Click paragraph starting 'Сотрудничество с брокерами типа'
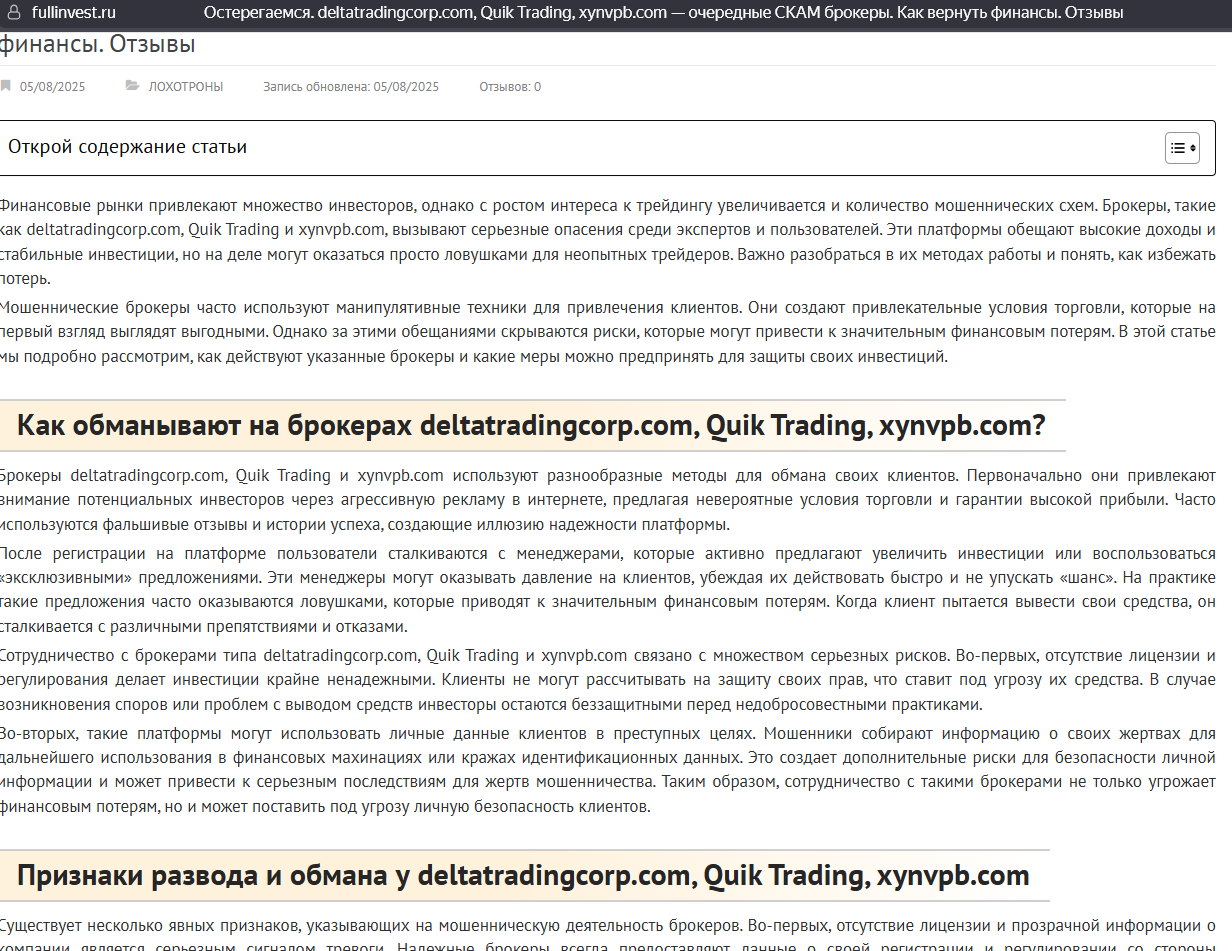 point(608,680)
